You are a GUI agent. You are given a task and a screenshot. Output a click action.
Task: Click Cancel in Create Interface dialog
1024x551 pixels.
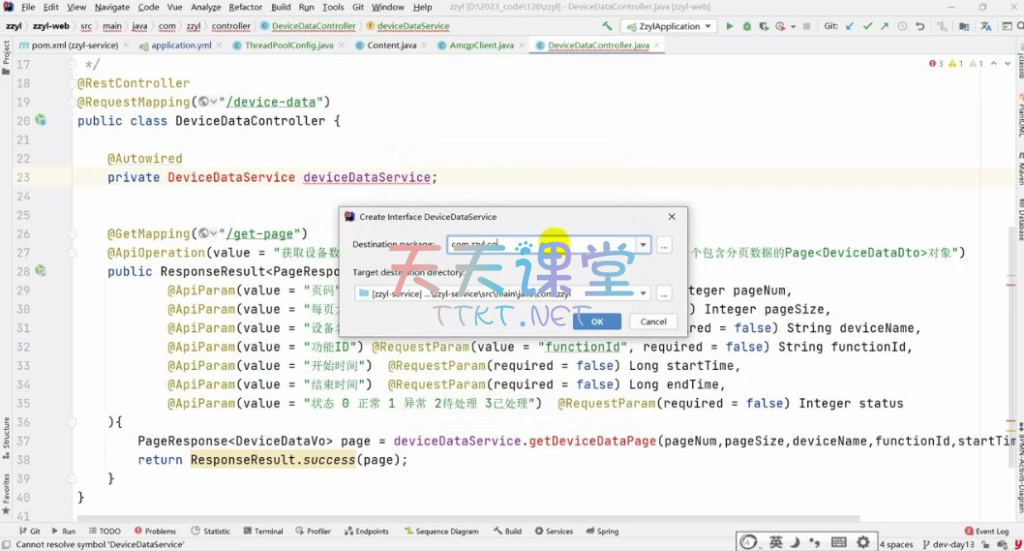pos(653,321)
